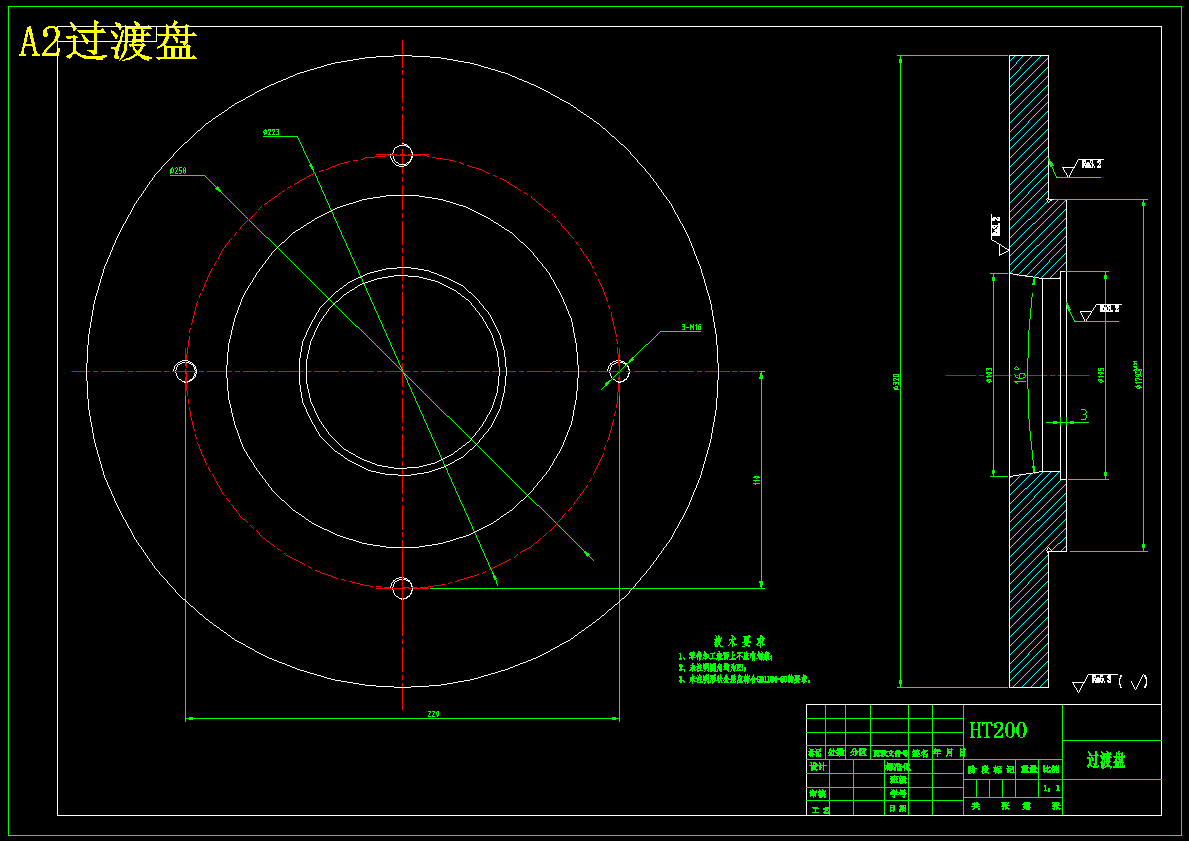Screen dimensions: 1189x841
Task: Click the "过渡盘" part name in title block
Action: (x=1106, y=761)
